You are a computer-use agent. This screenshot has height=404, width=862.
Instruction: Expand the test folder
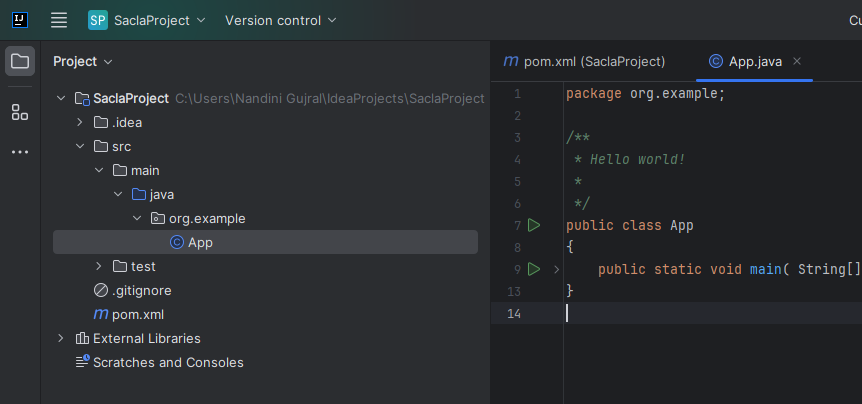click(x=99, y=266)
